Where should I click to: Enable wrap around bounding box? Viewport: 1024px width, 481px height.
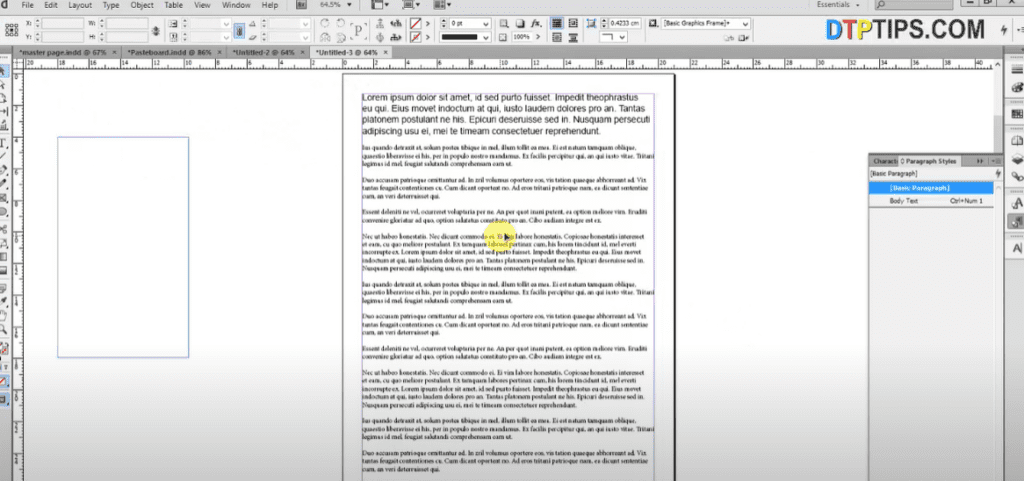(x=573, y=23)
